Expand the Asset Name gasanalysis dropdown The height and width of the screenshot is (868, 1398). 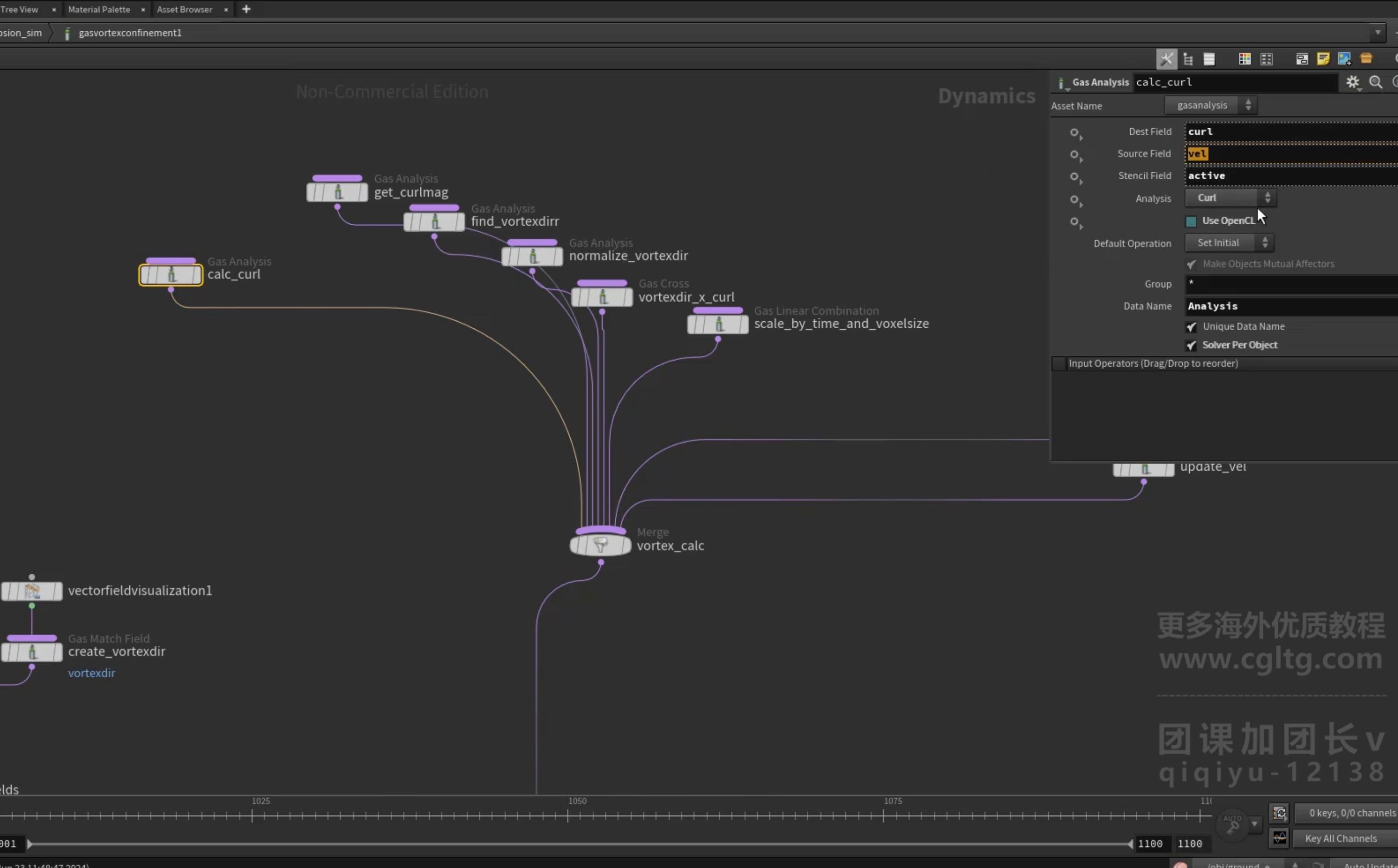click(x=1211, y=105)
